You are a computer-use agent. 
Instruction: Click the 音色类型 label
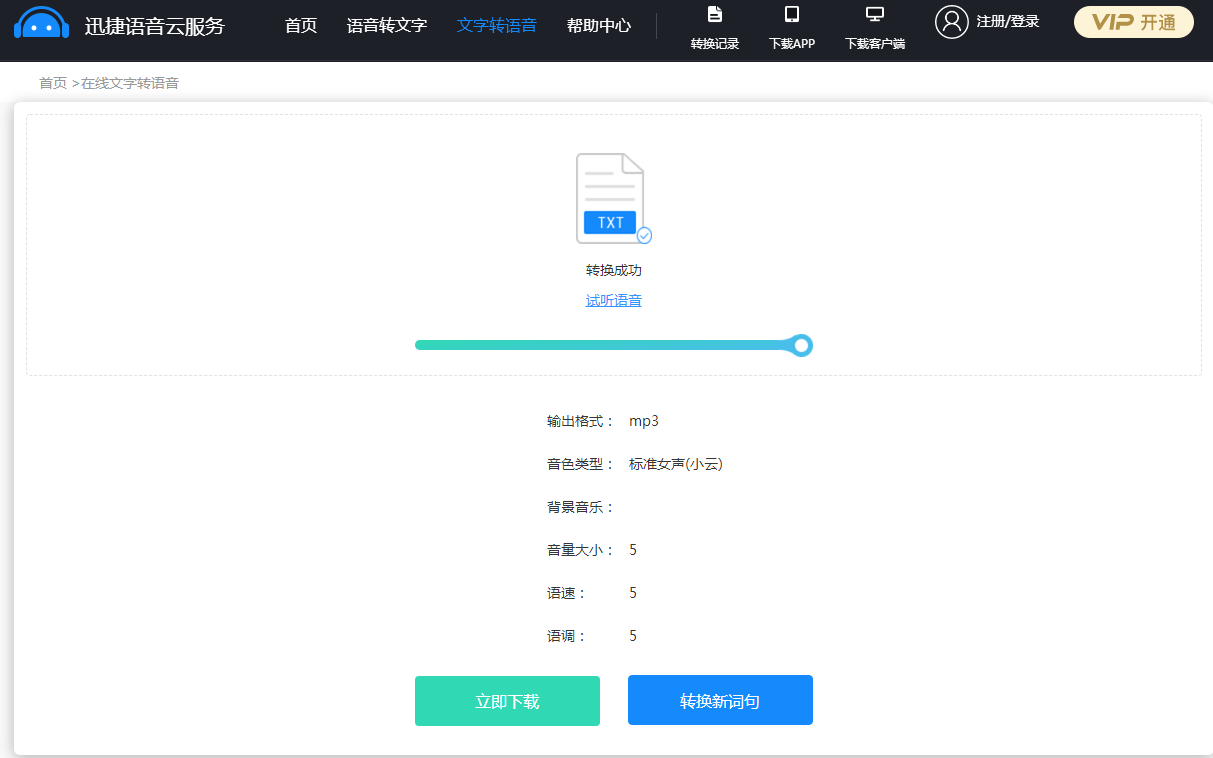coord(581,464)
